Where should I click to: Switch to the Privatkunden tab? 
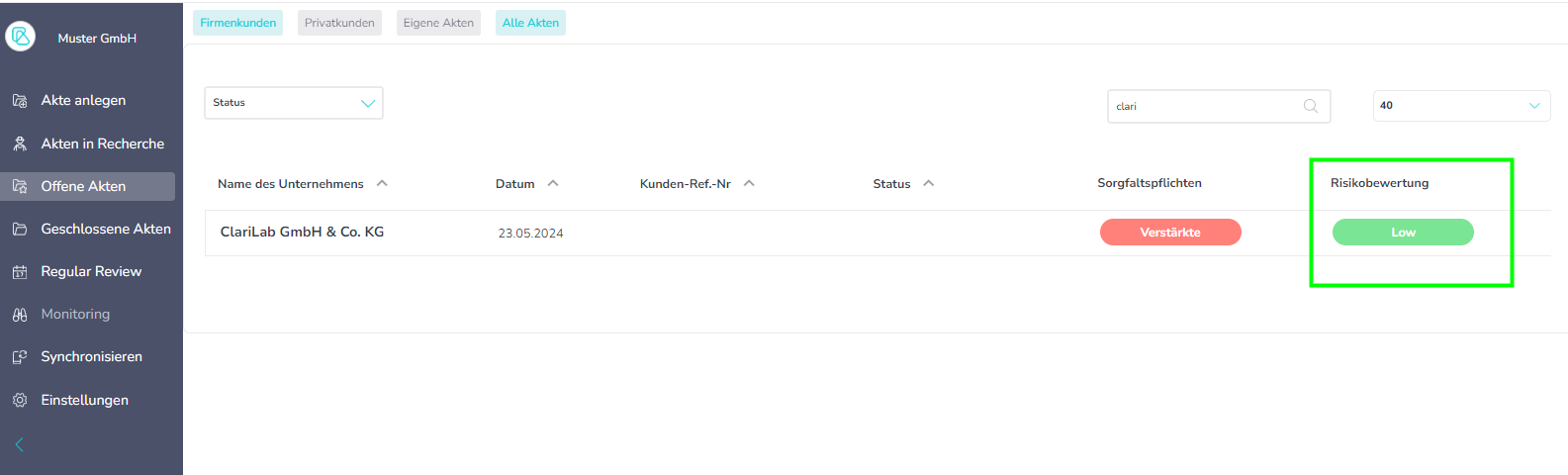(339, 23)
